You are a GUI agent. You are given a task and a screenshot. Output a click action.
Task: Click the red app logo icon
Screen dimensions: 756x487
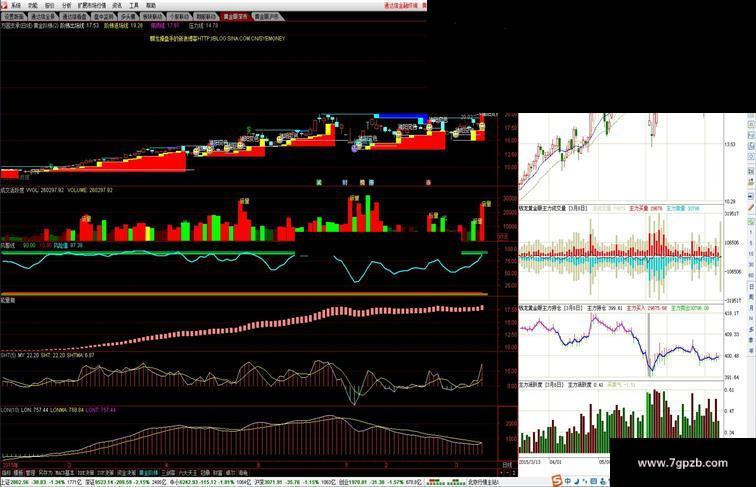tap(4, 5)
